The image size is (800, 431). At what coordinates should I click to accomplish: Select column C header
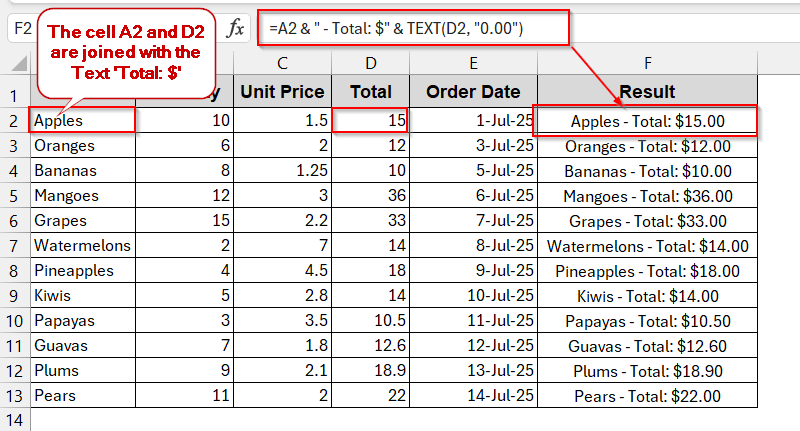283,63
